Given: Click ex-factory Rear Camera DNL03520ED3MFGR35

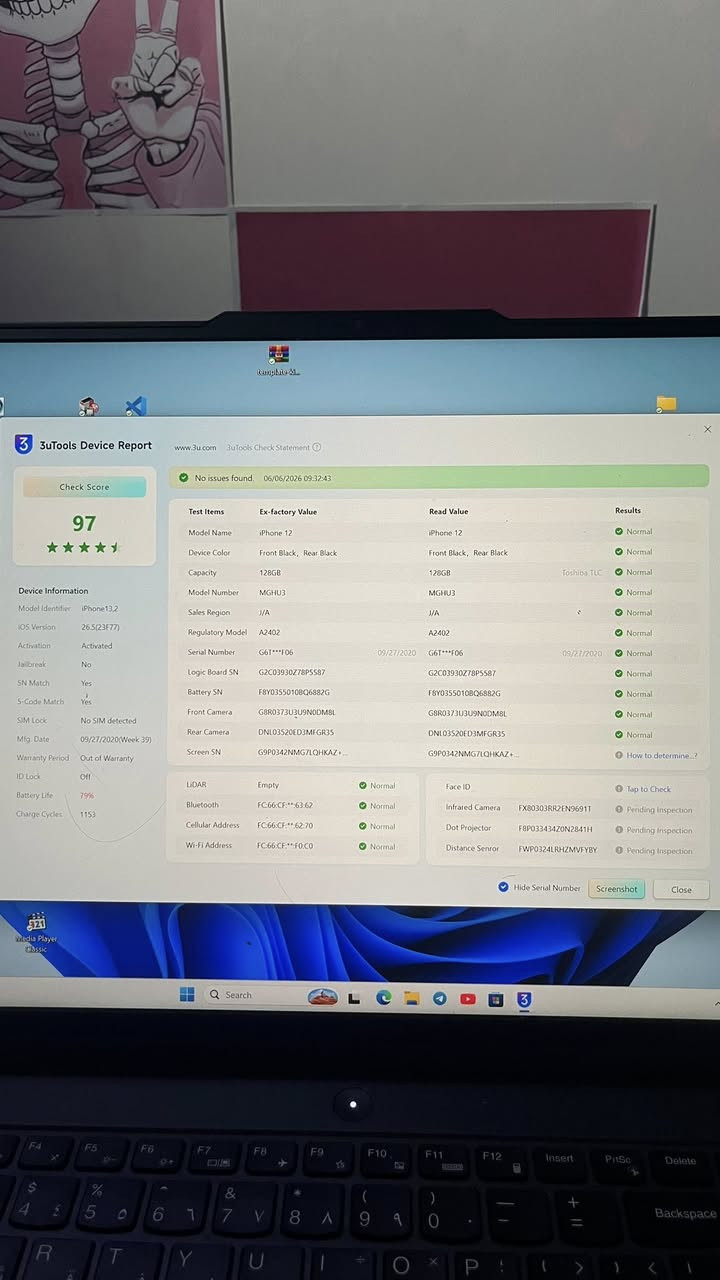Looking at the screenshot, I should 296,732.
